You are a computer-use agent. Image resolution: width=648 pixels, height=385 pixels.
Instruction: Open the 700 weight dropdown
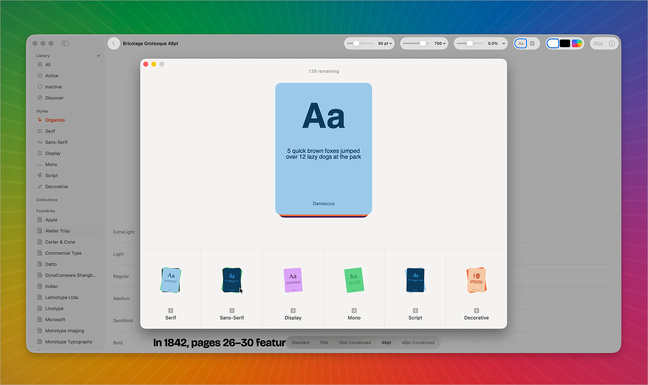(440, 43)
